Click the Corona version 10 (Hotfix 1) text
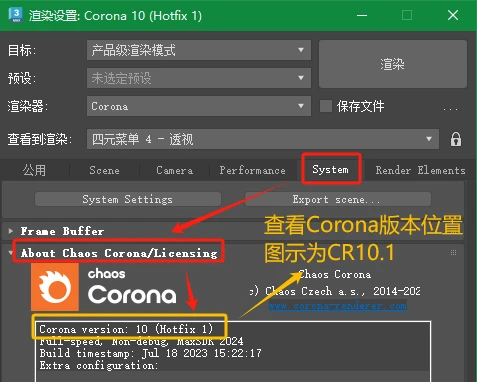This screenshot has height=382, width=477. [126, 329]
